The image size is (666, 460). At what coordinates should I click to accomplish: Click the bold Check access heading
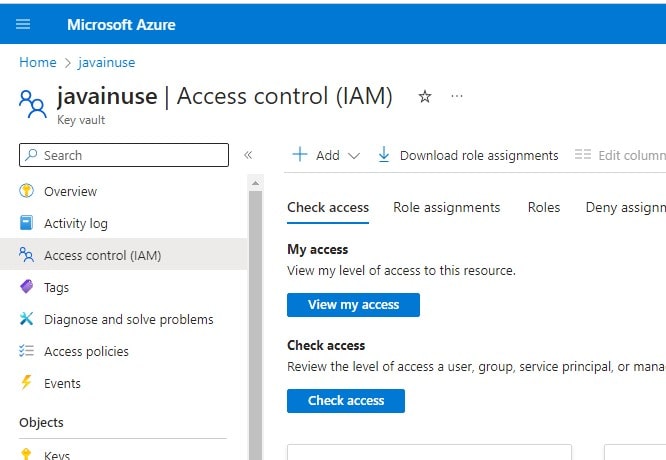tap(326, 345)
